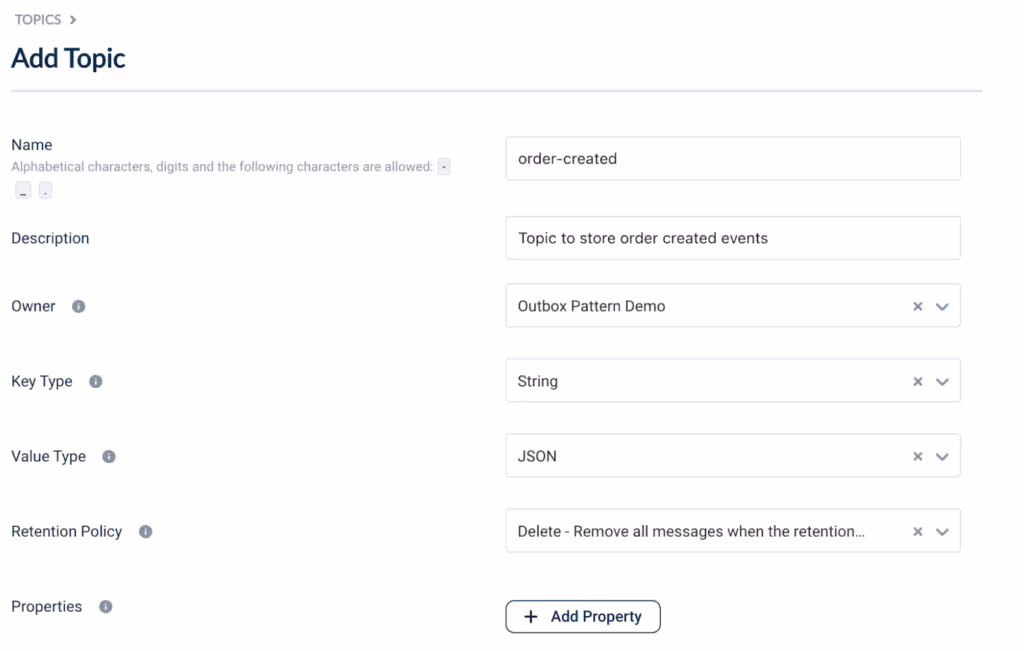Expand the Retention Policy dropdown chevron

point(942,532)
